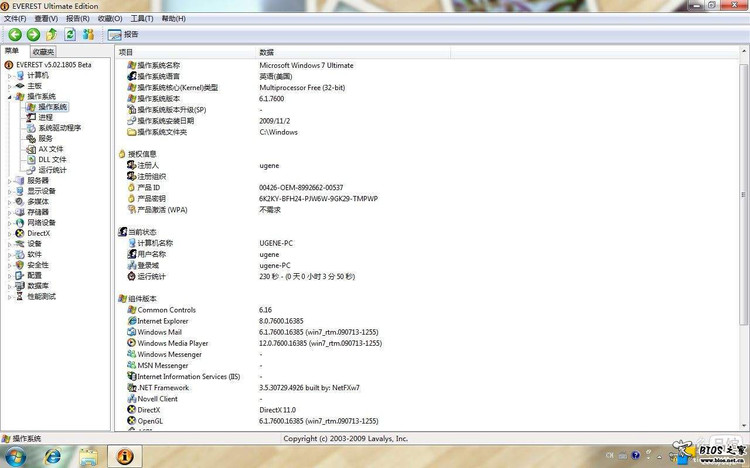Viewport: 750px width, 468px height.
Task: Click the 注册人 row icon
Action: click(132, 165)
